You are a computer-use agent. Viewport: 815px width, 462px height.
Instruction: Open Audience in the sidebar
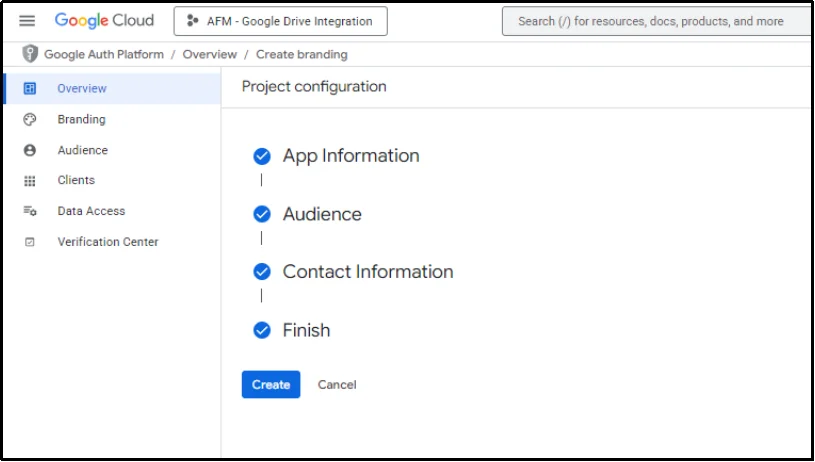(x=113, y=150)
